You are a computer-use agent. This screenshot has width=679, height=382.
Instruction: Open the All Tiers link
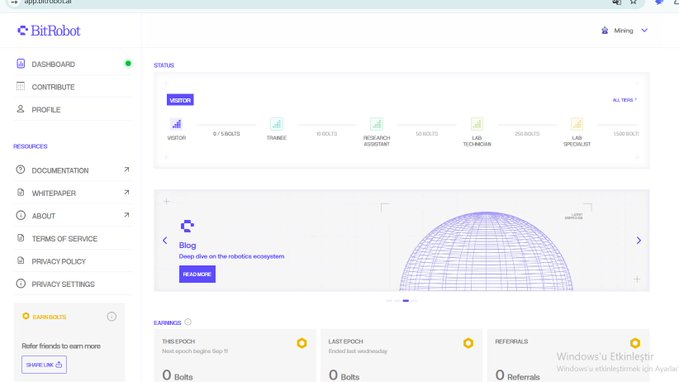[624, 100]
